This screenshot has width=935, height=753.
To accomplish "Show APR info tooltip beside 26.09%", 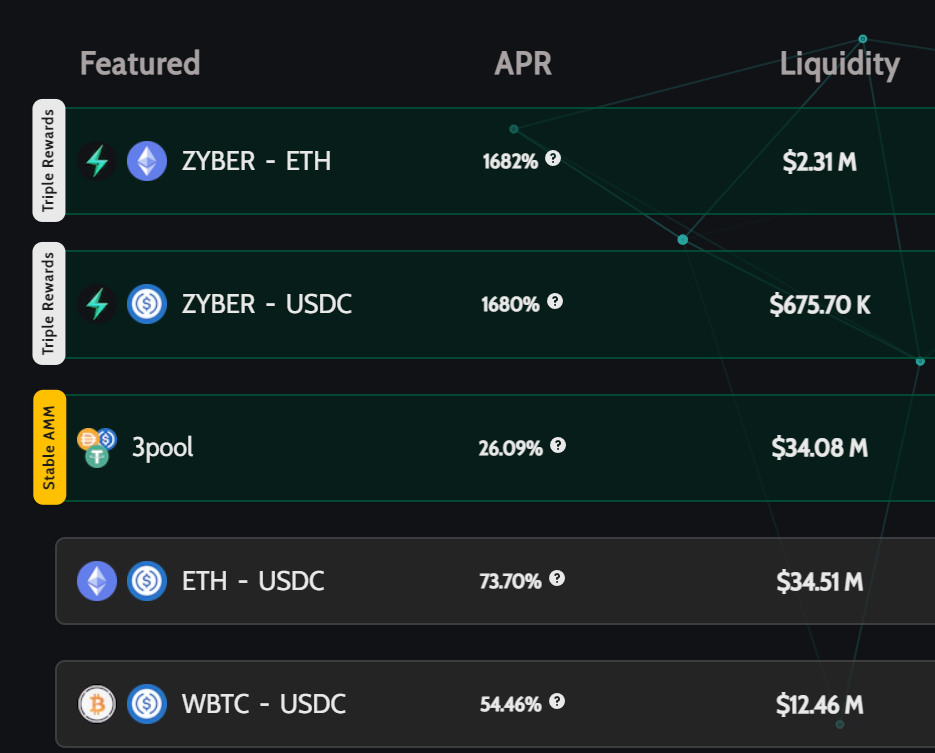I will [558, 445].
